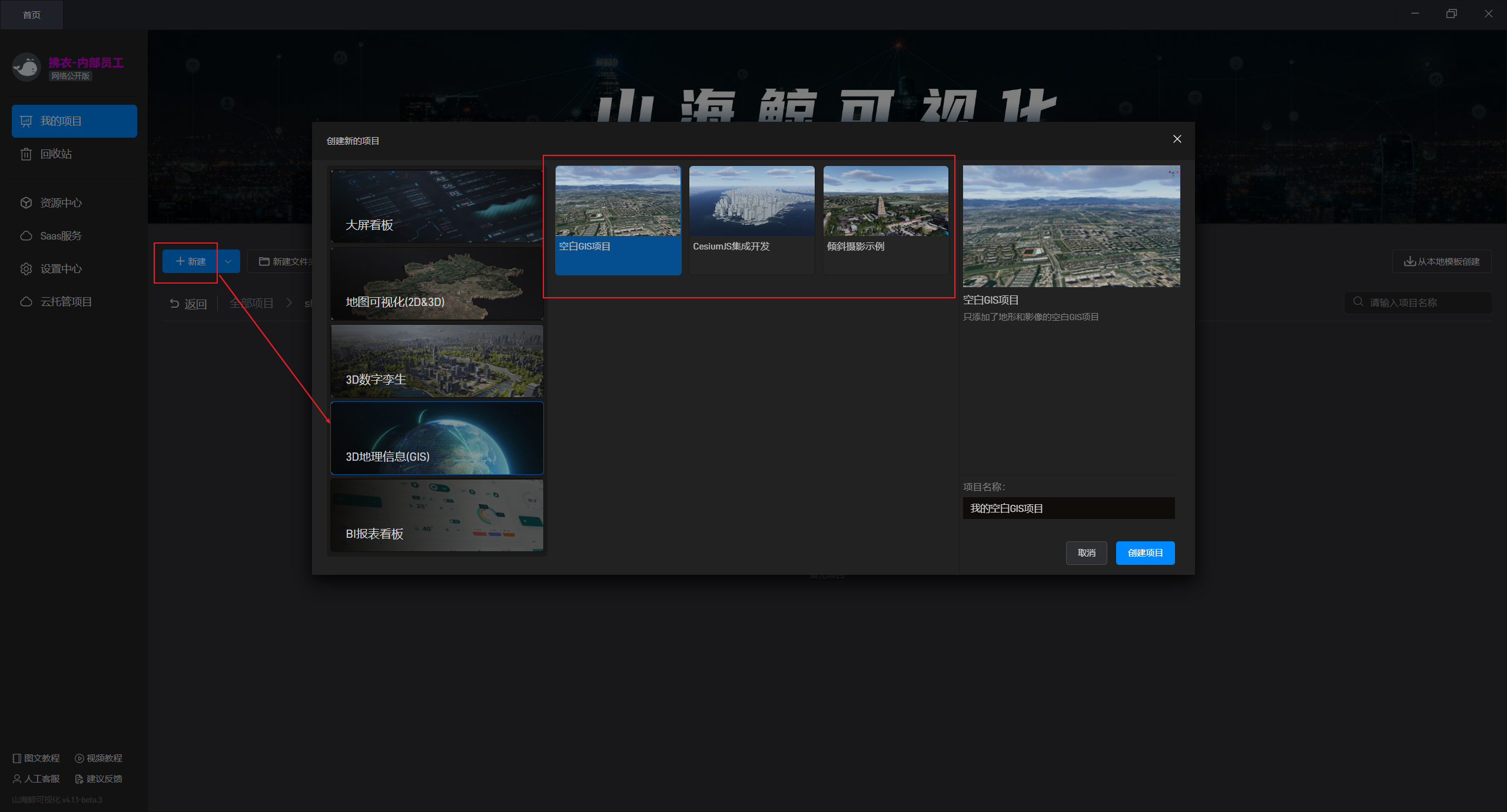Select BI报表看板 project category
The height and width of the screenshot is (812, 1507).
(436, 515)
